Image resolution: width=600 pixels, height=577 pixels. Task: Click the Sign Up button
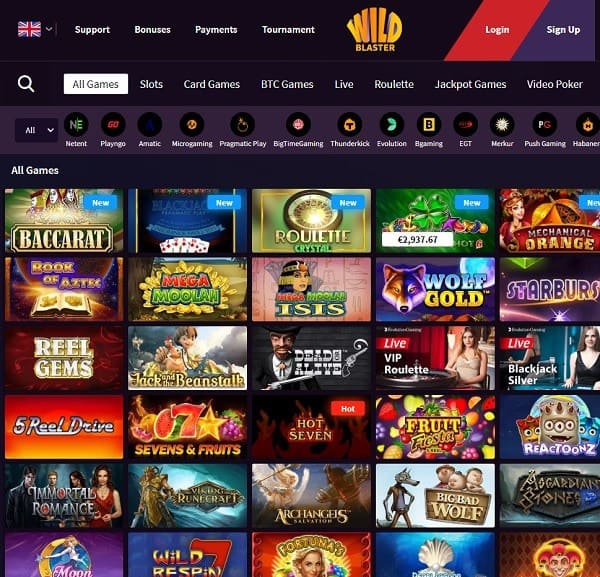pos(563,30)
